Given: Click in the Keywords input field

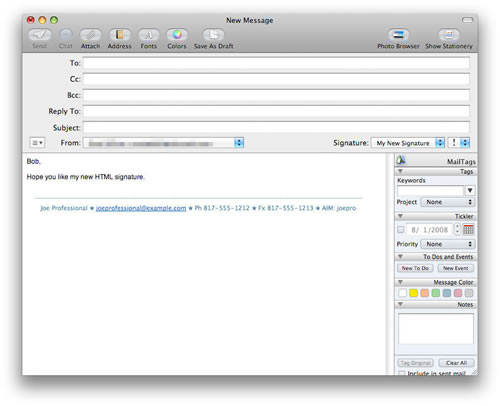Looking at the screenshot, I should 430,190.
